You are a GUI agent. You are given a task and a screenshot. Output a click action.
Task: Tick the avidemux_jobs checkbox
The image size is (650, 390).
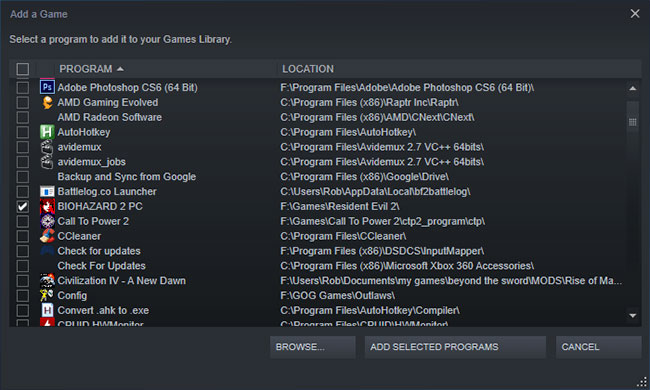tap(23, 162)
